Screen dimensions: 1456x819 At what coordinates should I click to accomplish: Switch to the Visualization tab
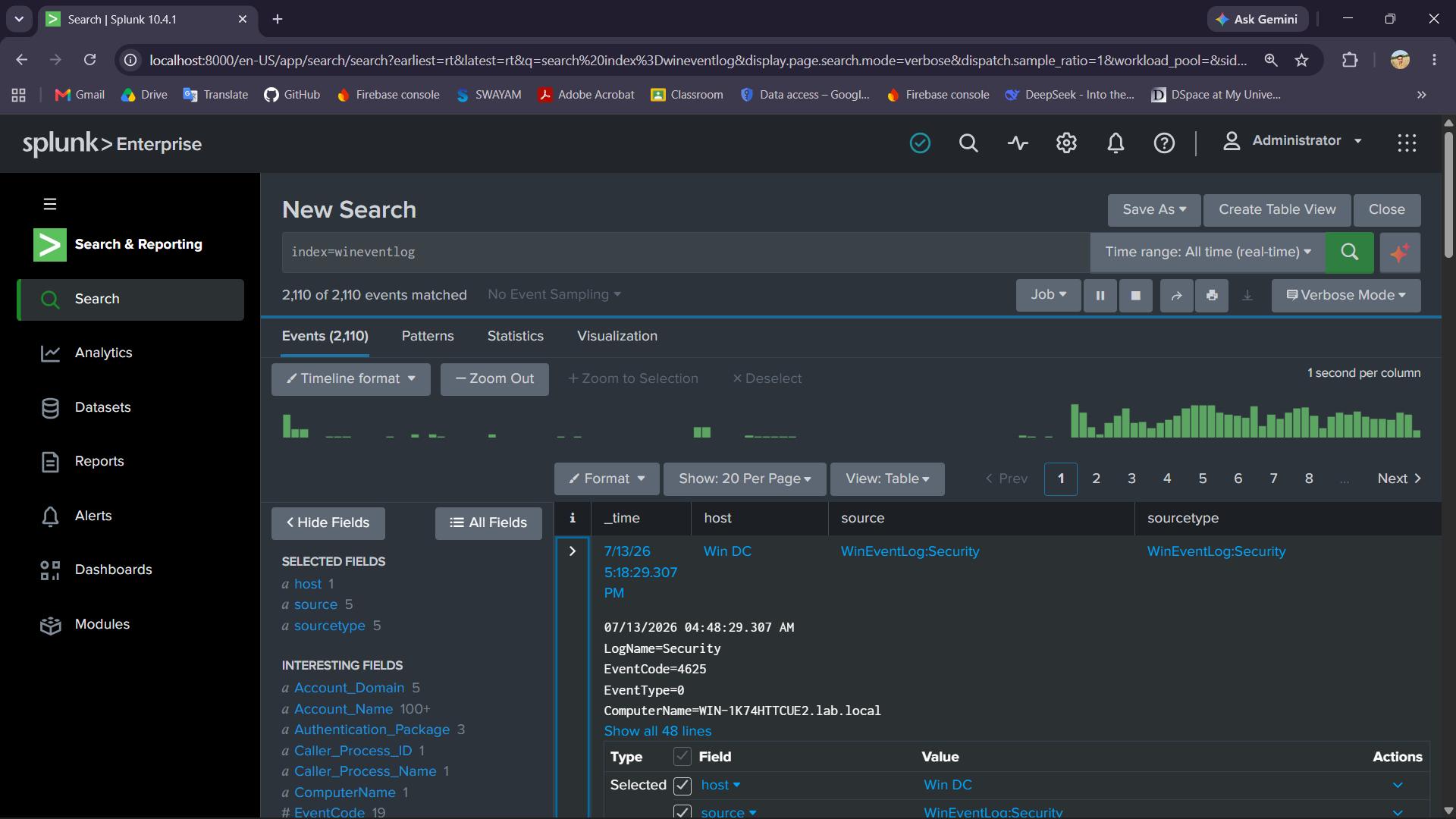click(x=617, y=336)
